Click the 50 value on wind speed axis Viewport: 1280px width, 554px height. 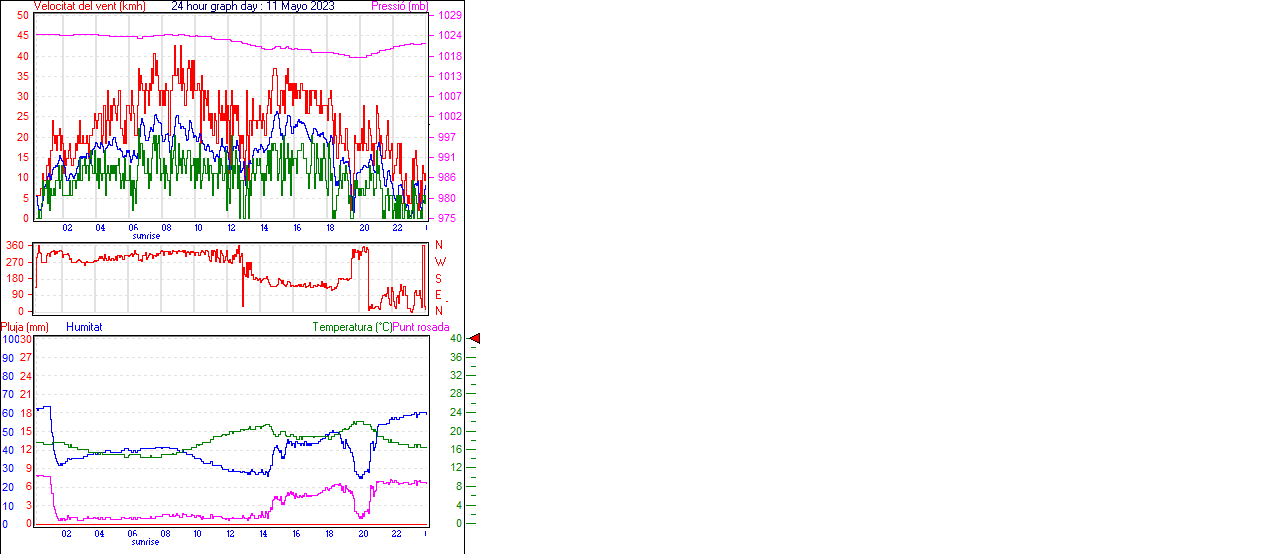(x=23, y=16)
